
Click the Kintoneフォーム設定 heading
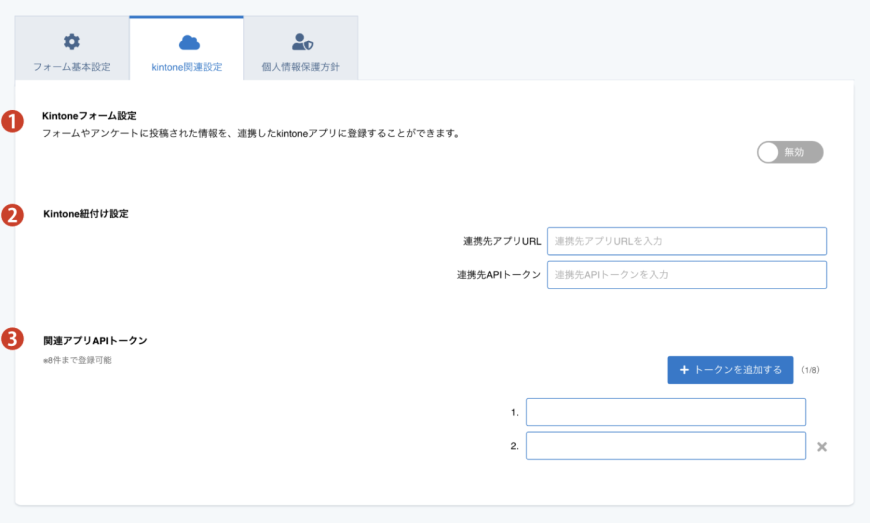89,116
